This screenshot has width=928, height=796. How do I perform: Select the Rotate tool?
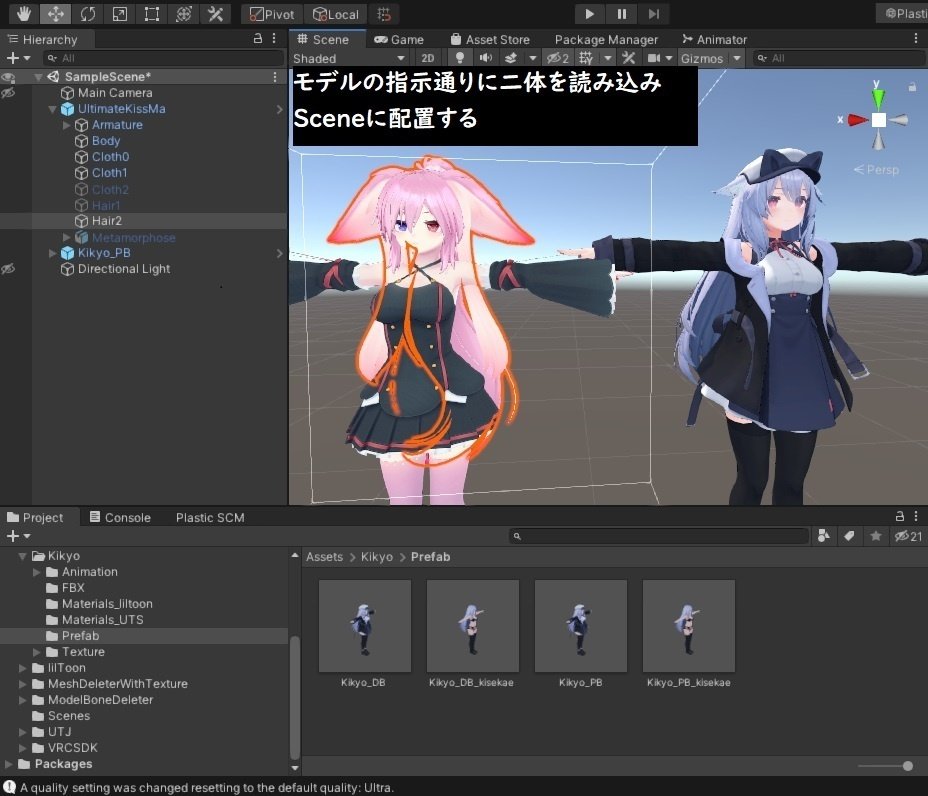click(88, 14)
